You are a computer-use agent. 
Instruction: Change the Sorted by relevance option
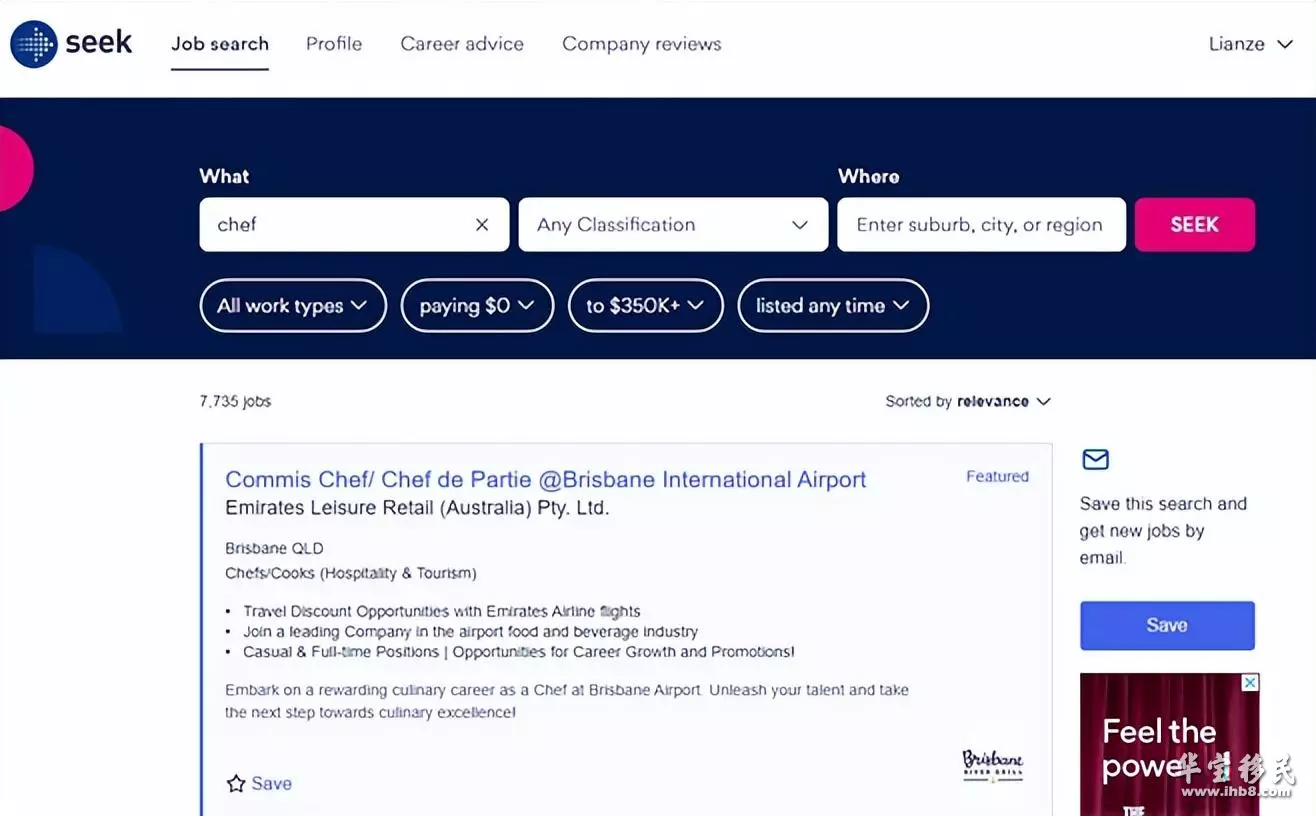968,401
